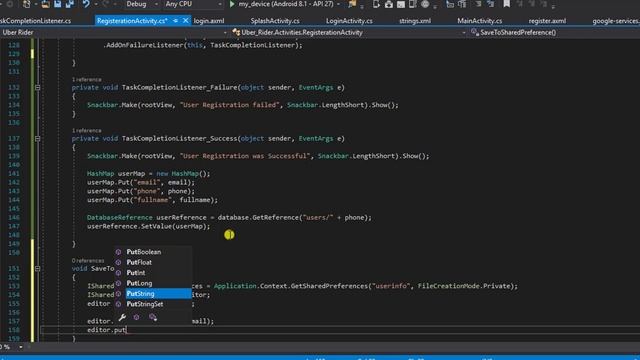The height and width of the screenshot is (360, 640).
Task: Click the "users/" string on line 146
Action: click(318, 218)
